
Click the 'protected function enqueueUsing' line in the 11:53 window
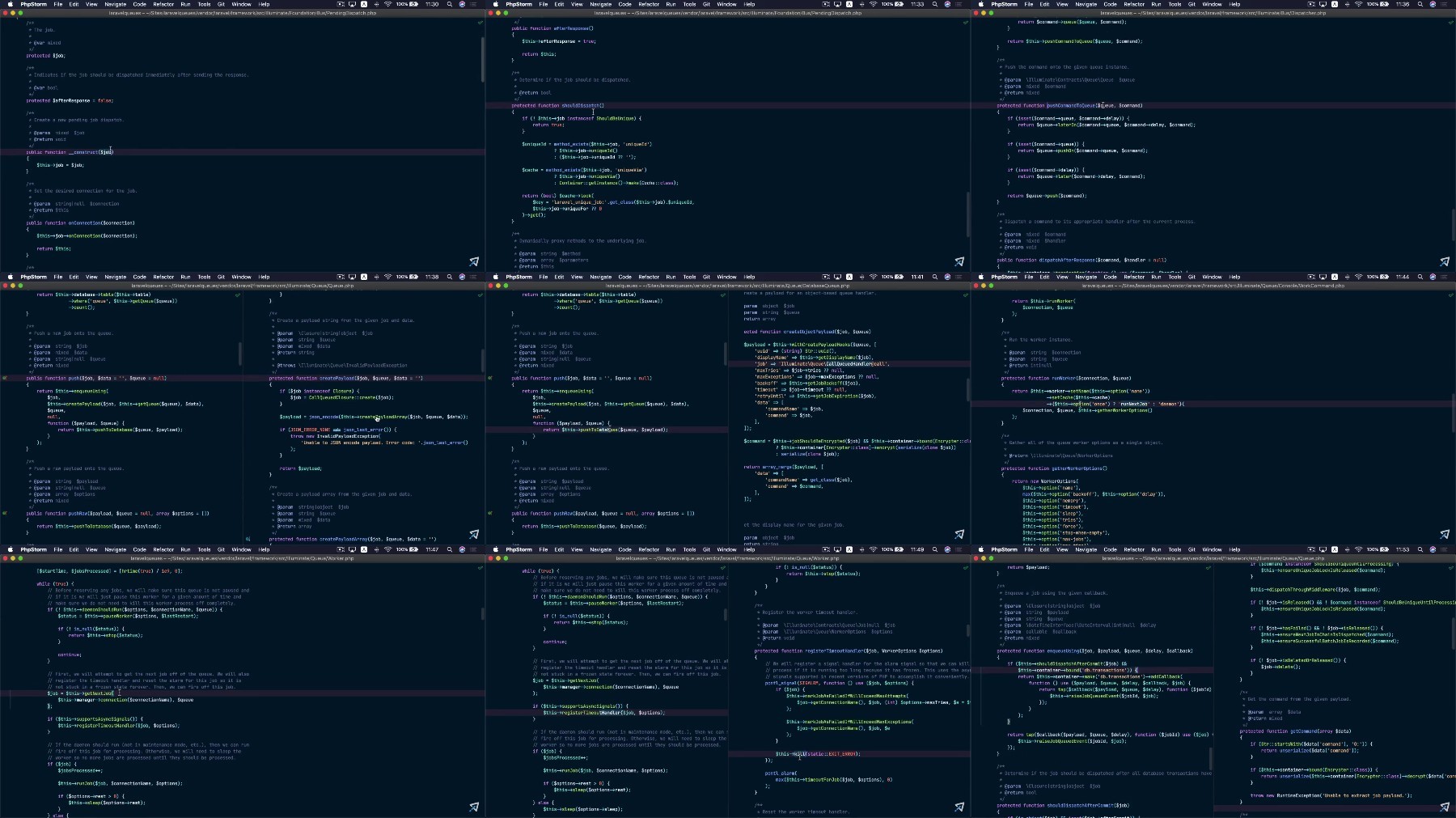point(1094,651)
